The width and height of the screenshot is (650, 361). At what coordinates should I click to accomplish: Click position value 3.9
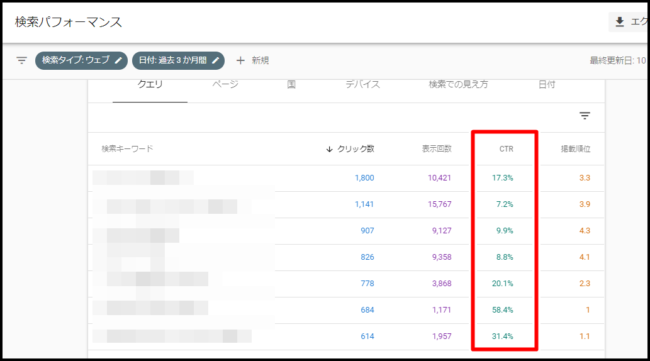585,204
